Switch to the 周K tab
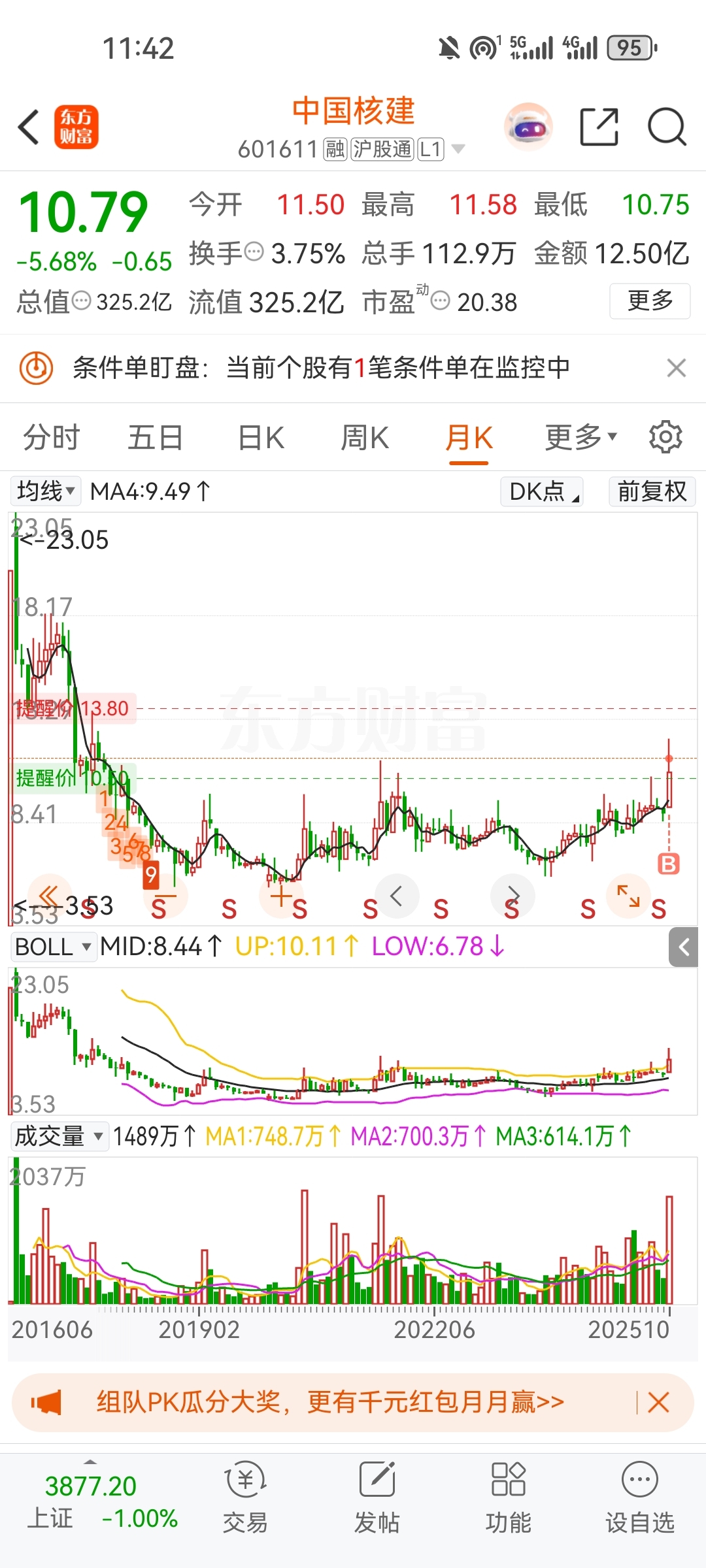The width and height of the screenshot is (706, 1568). (x=365, y=437)
